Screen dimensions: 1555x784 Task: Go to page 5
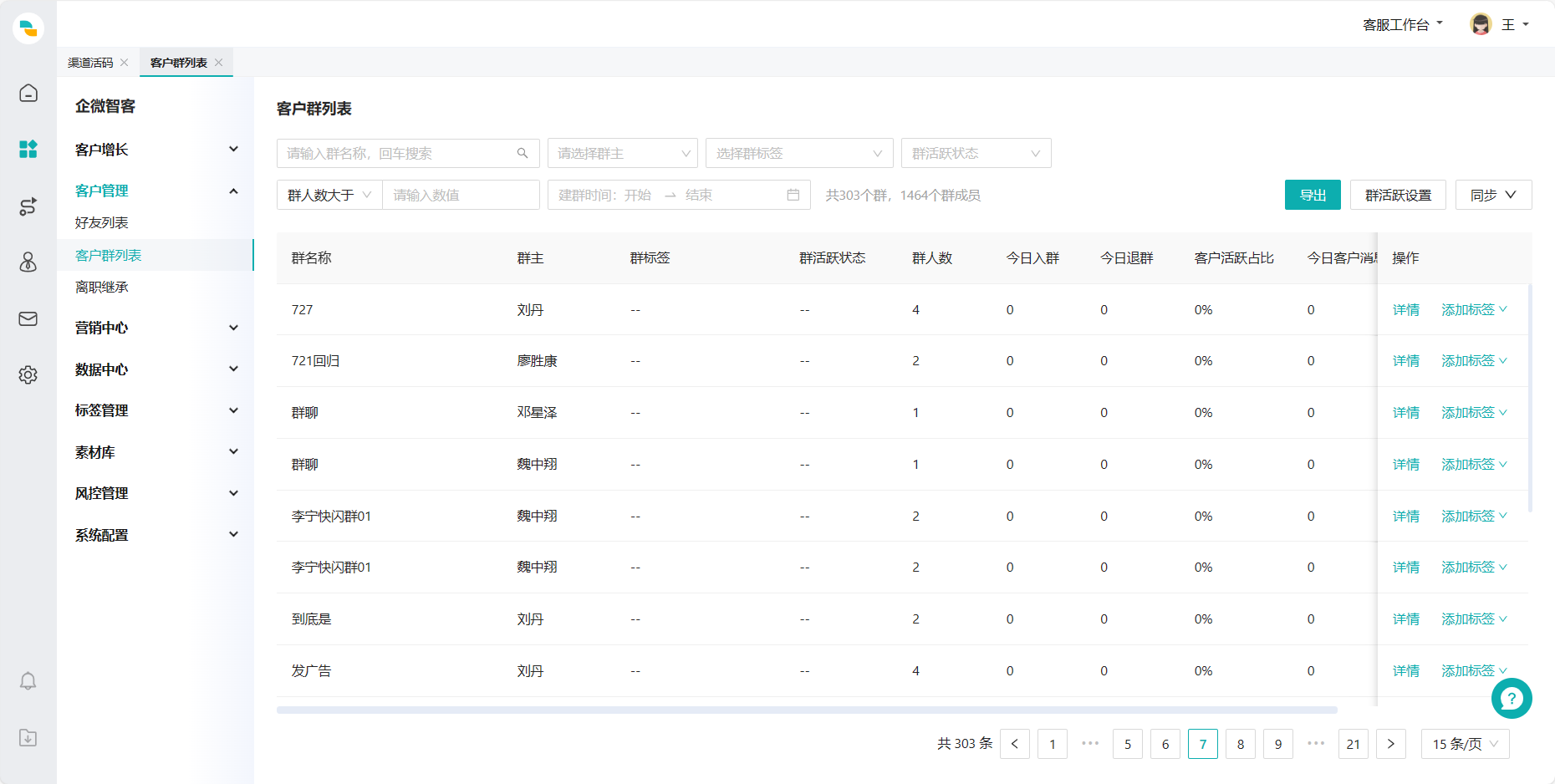1128,744
